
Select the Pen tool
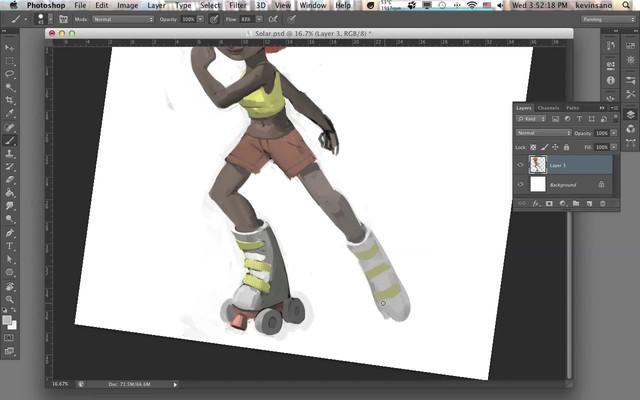(x=9, y=233)
